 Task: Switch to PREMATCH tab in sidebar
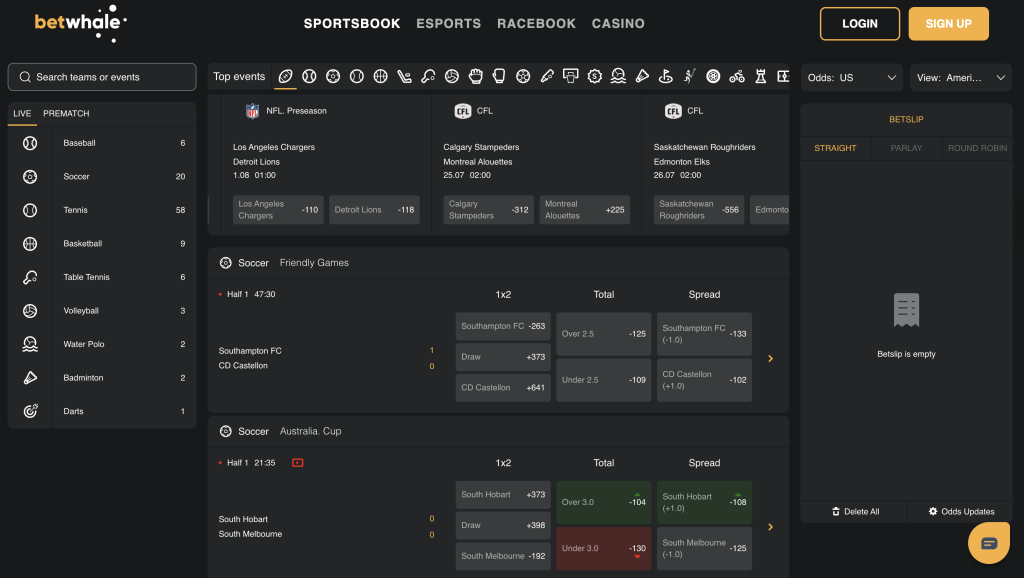(66, 114)
